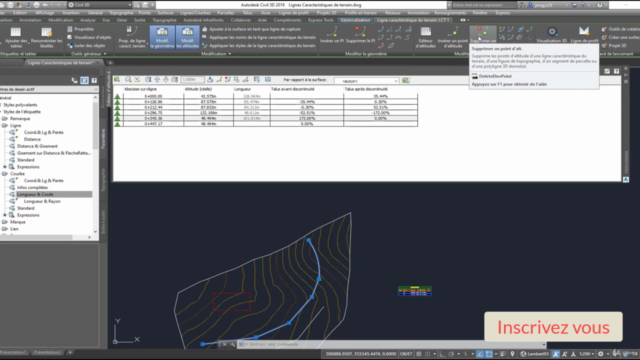The height and width of the screenshot is (360, 640).
Task: Click the command line input field
Action: 392,344
